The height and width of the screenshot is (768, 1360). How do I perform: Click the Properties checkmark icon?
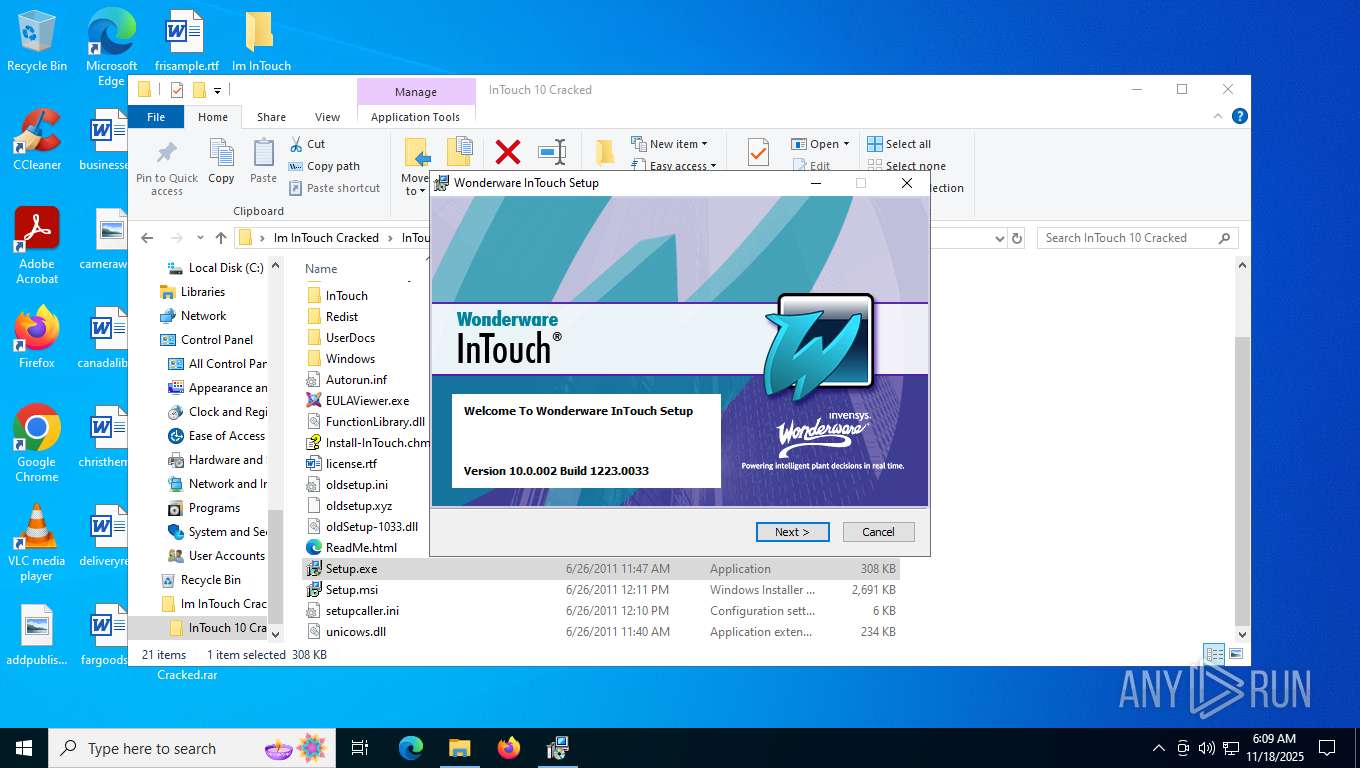click(x=758, y=152)
